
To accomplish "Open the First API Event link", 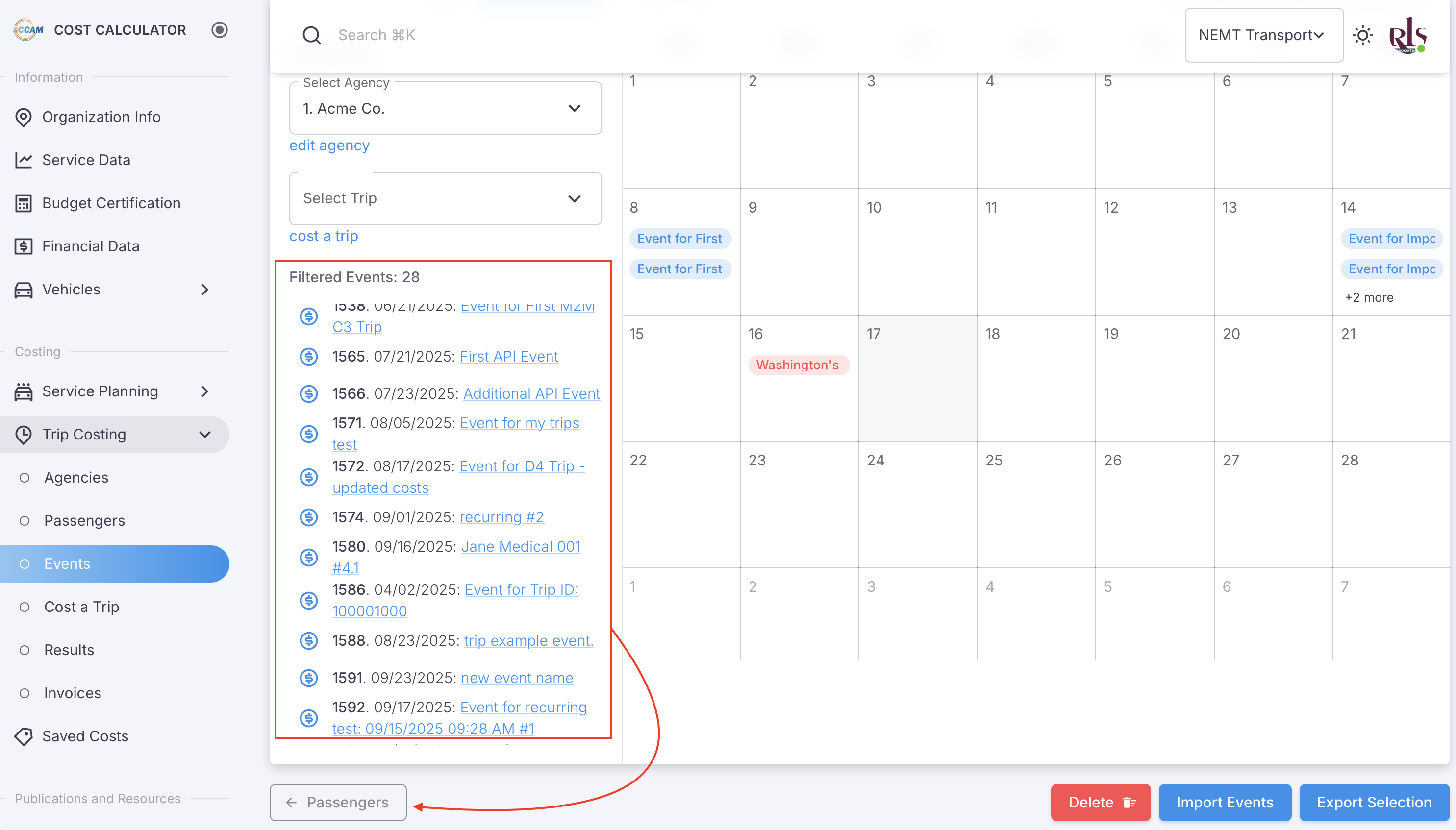I will coord(509,357).
